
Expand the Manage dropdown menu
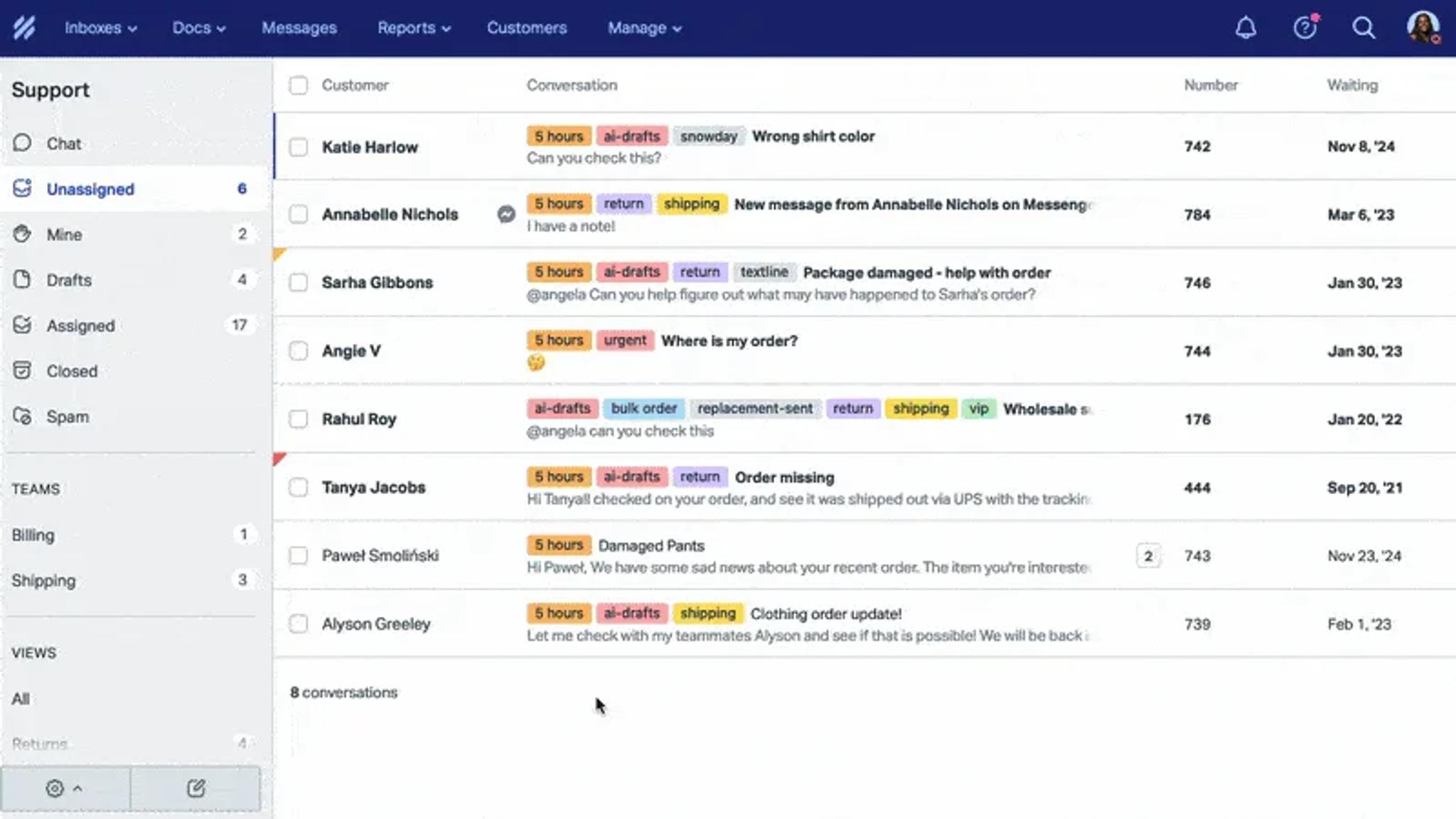(x=644, y=28)
